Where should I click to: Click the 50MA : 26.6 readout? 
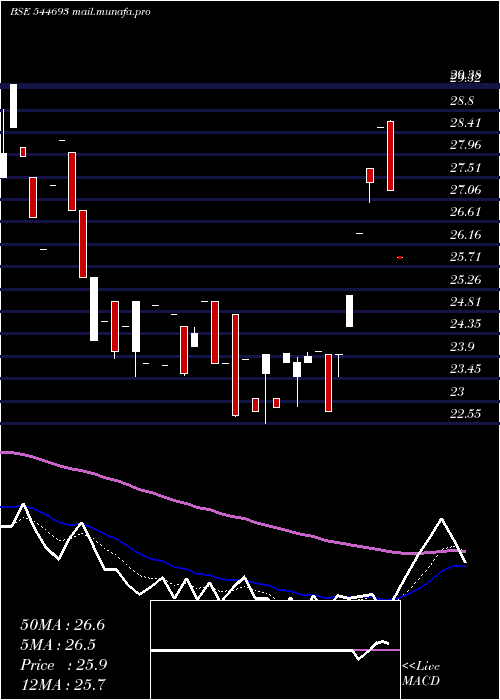62,625
